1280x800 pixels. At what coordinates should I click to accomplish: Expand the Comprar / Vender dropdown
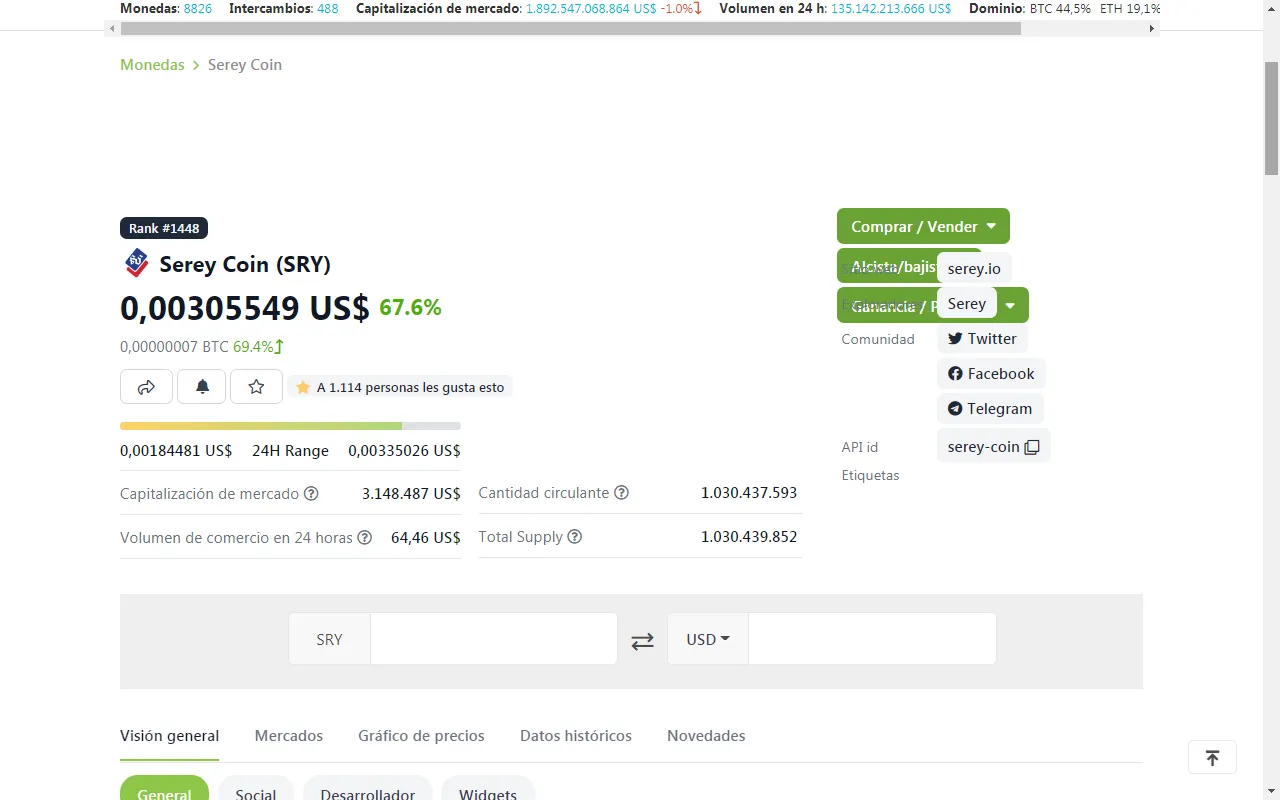point(923,226)
